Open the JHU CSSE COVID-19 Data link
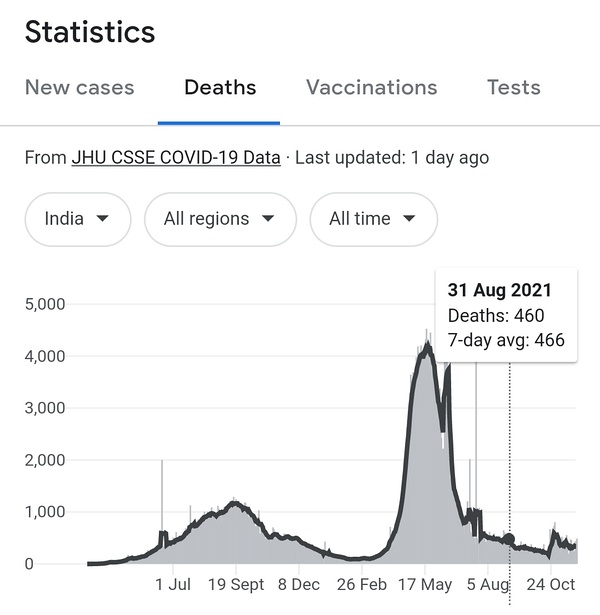Screen dimensions: 600x615 coord(176,158)
